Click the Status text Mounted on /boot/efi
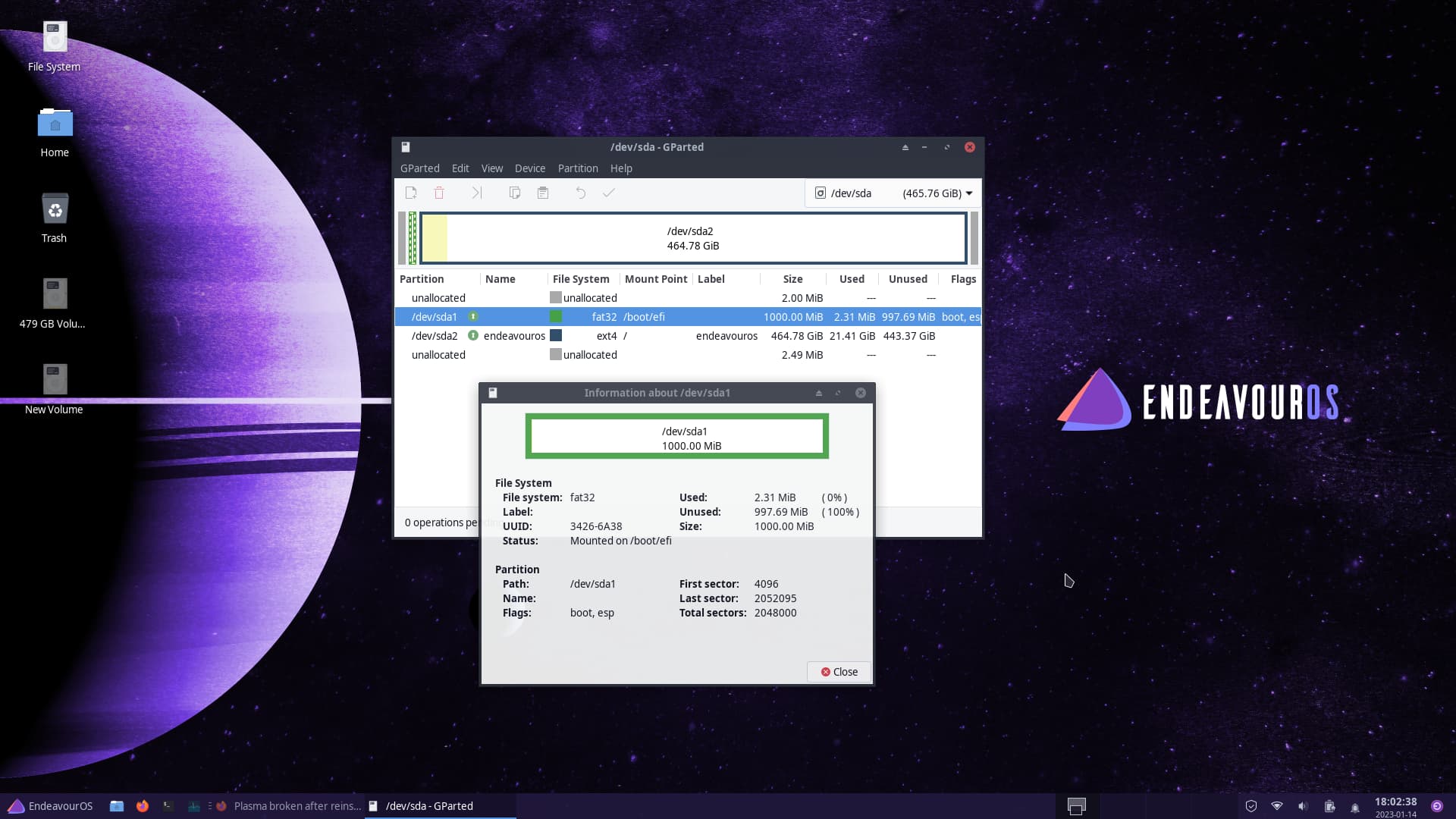Screen dimensions: 1456x819 tap(620, 541)
